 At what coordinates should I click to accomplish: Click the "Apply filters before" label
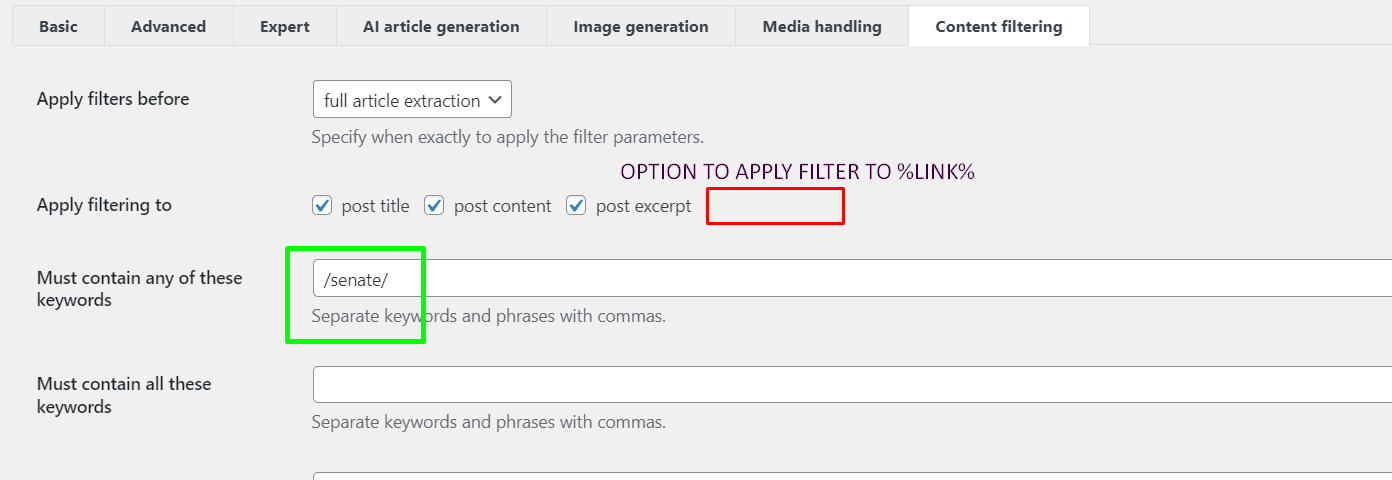[x=113, y=99]
